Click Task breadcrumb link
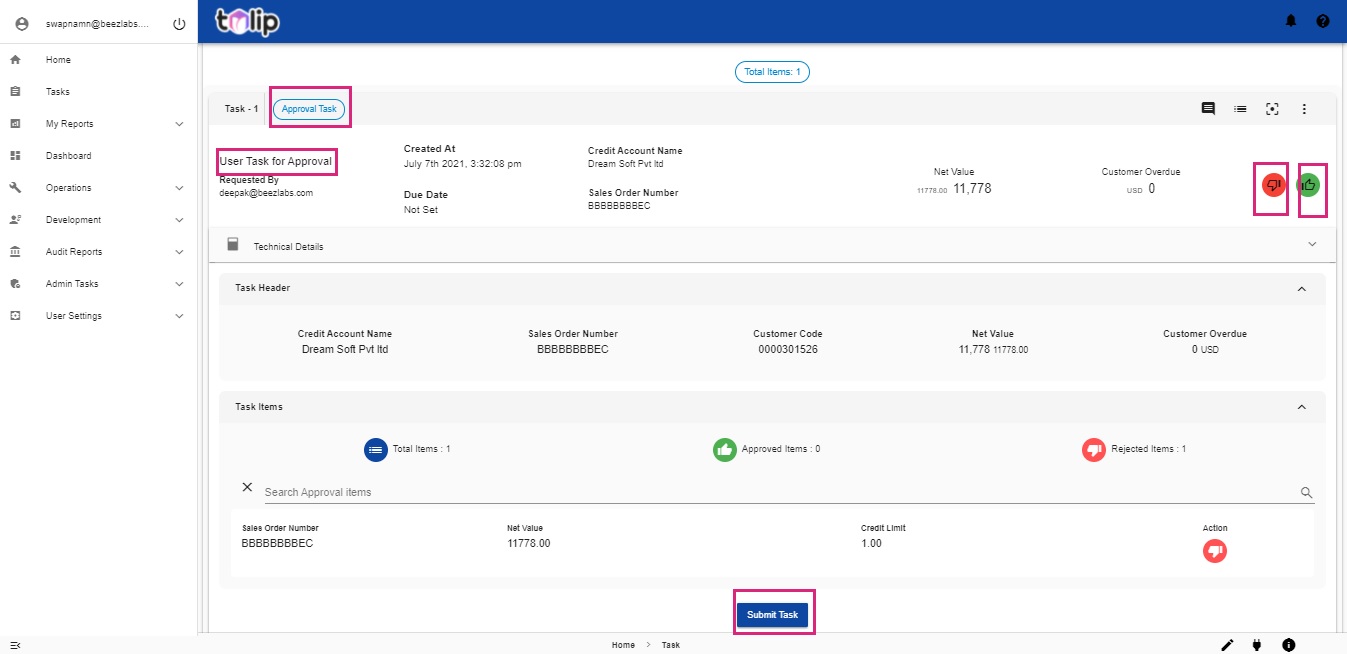This screenshot has height=654, width=1347. click(670, 645)
